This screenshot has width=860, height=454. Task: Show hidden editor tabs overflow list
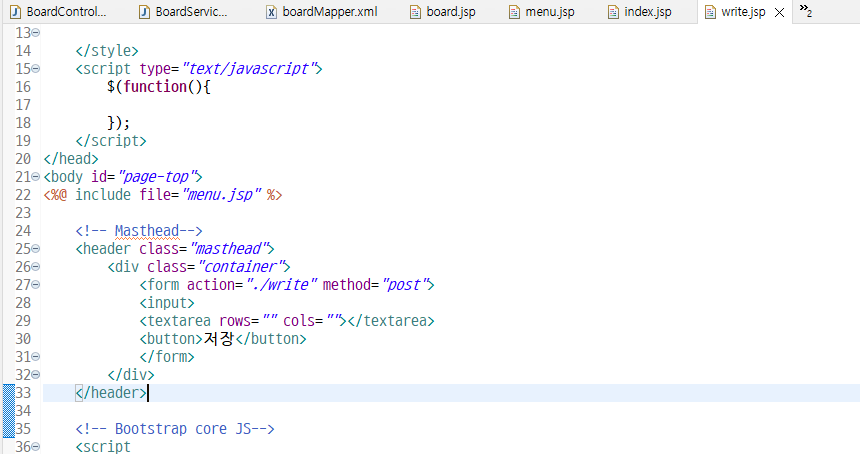(805, 10)
